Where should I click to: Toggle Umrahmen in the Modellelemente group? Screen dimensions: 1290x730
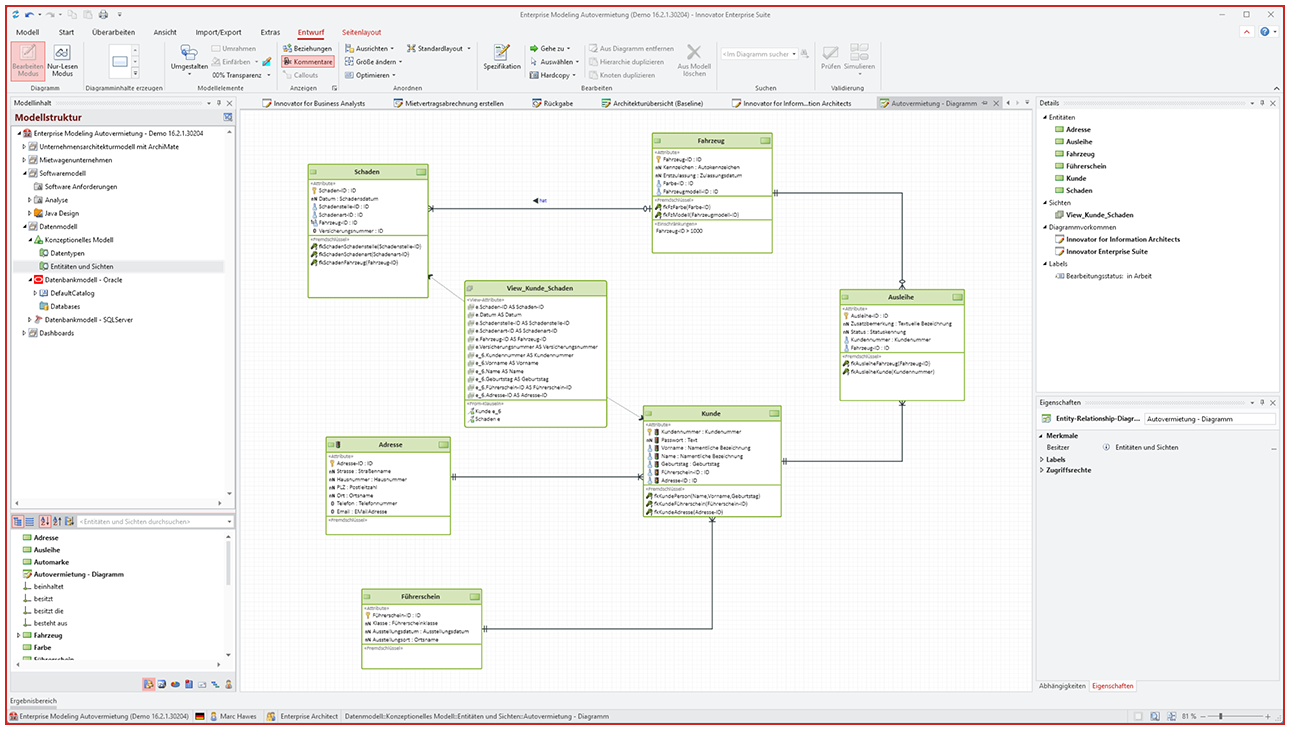(x=232, y=48)
